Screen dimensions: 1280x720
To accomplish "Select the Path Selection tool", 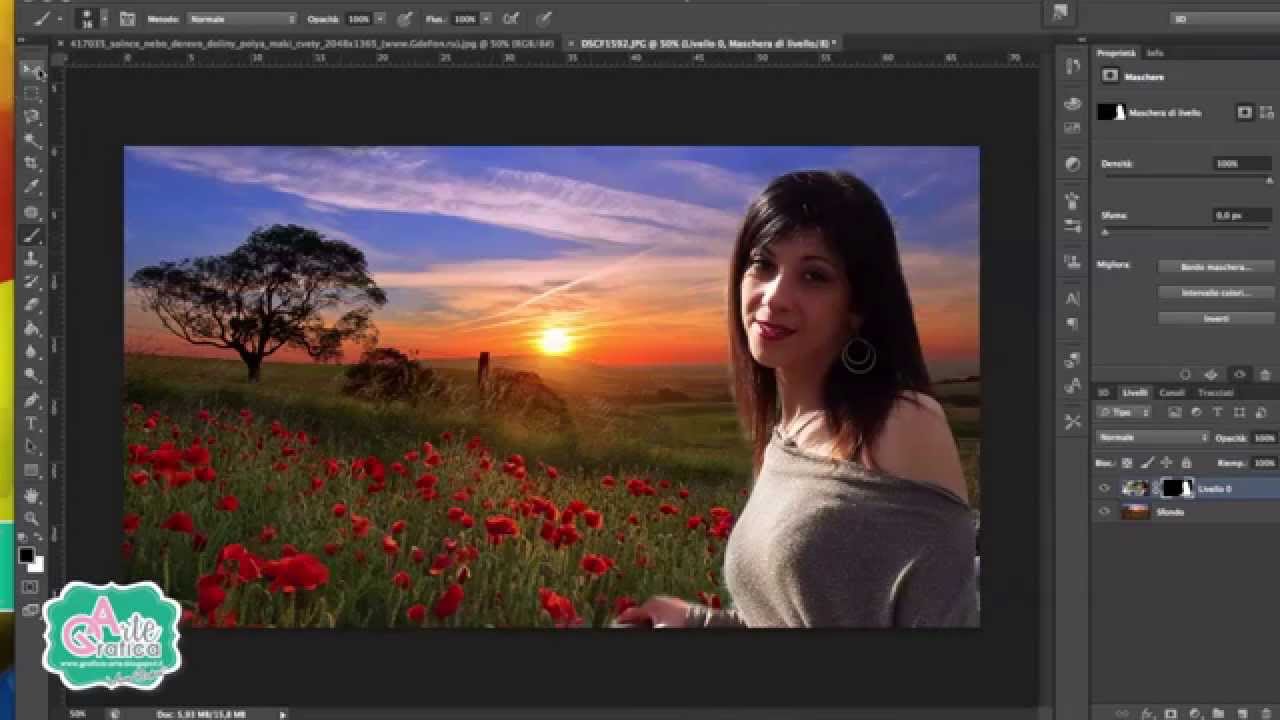I will 32,447.
